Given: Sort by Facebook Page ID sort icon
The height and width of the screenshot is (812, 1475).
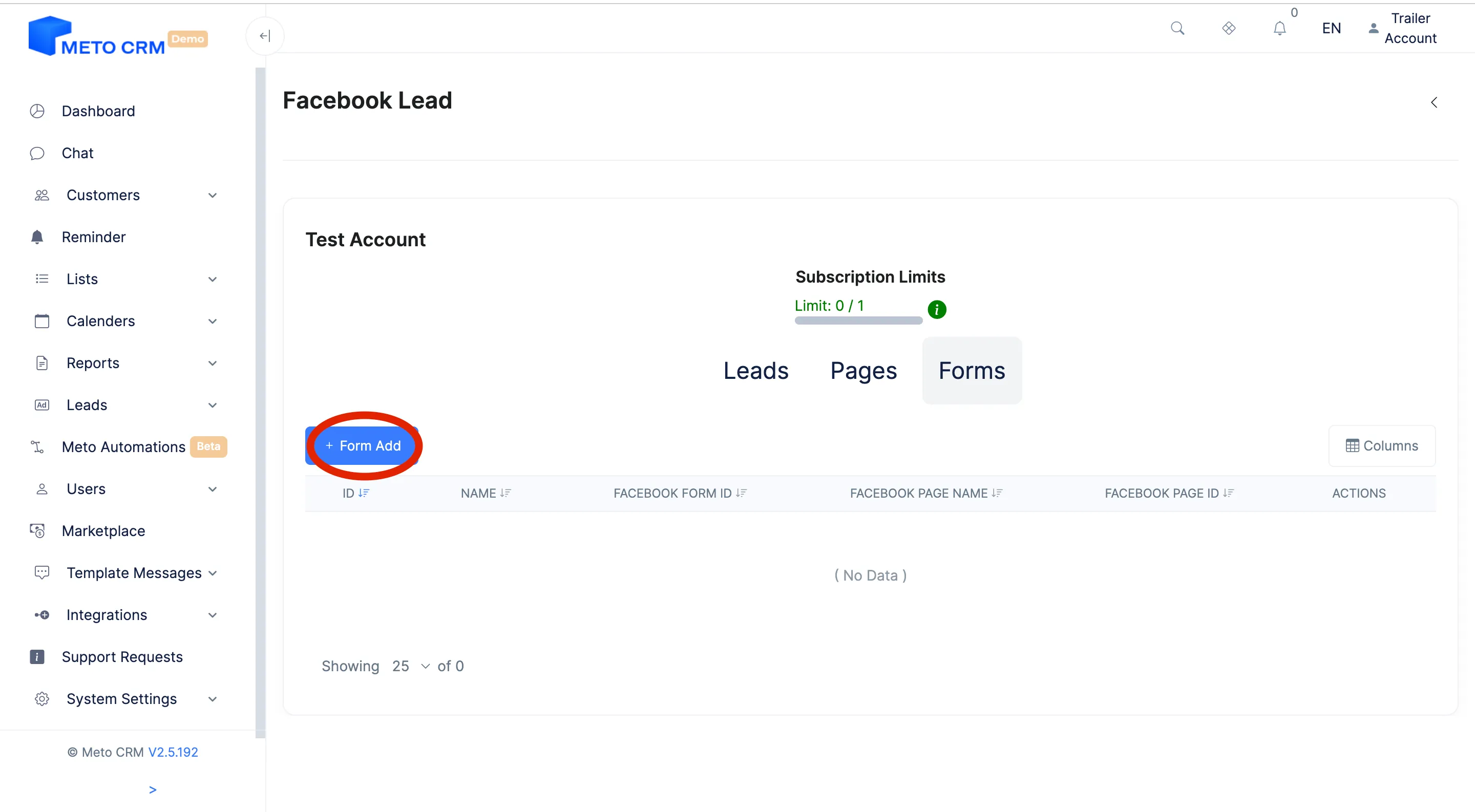Looking at the screenshot, I should tap(1228, 493).
